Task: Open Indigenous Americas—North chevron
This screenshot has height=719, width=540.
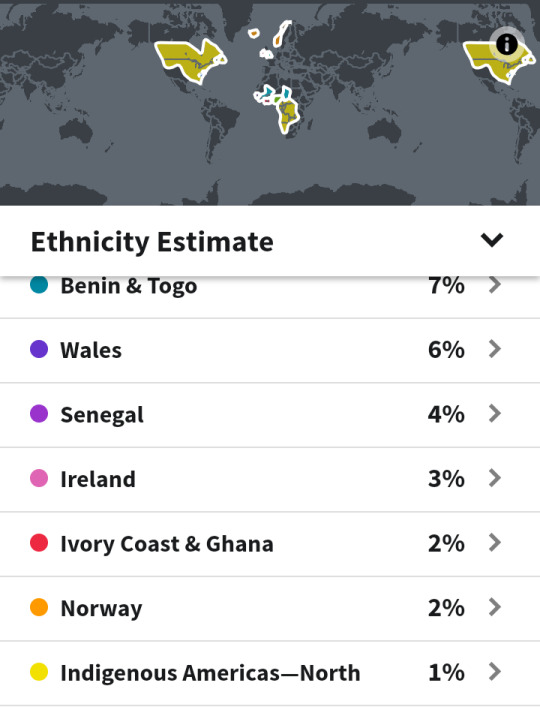Action: 495,672
